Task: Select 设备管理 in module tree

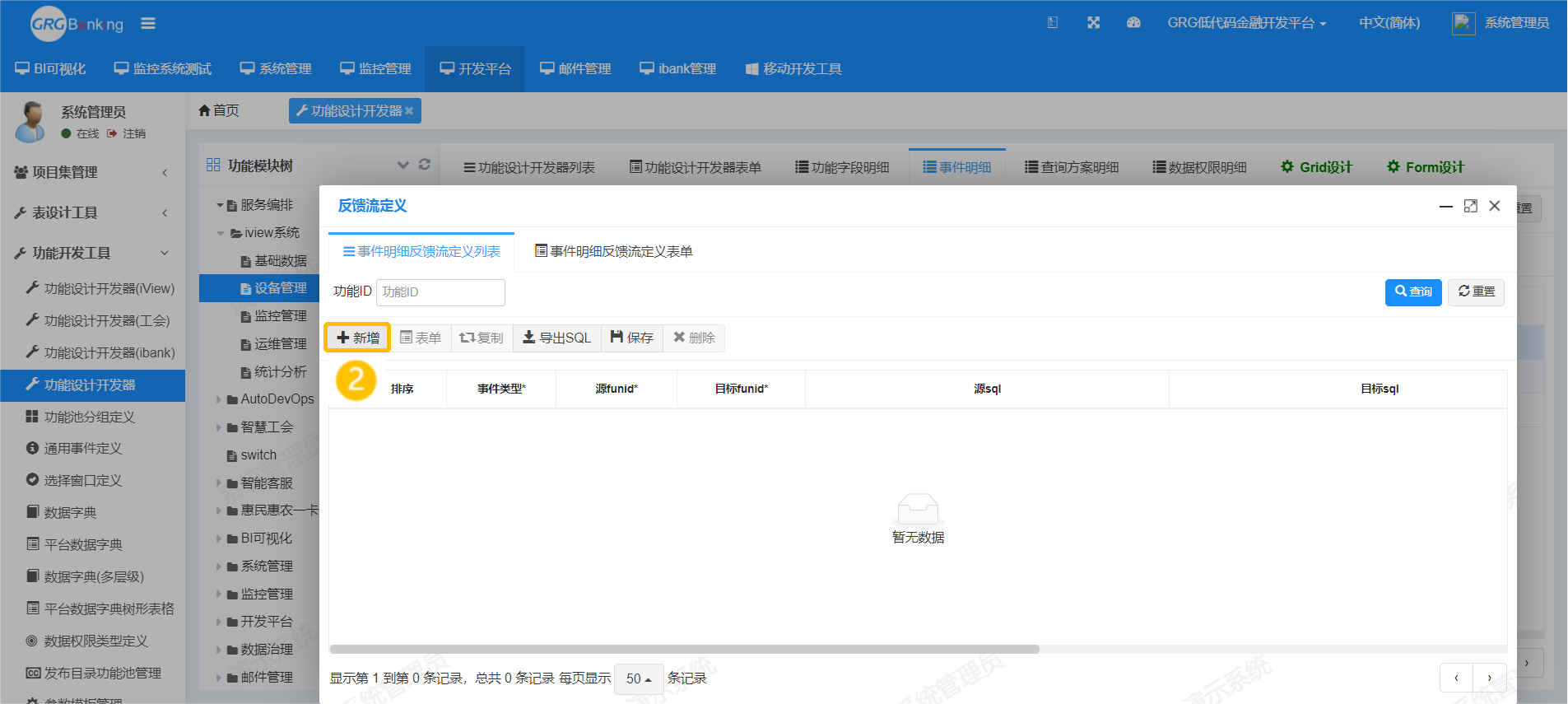Action: (274, 288)
